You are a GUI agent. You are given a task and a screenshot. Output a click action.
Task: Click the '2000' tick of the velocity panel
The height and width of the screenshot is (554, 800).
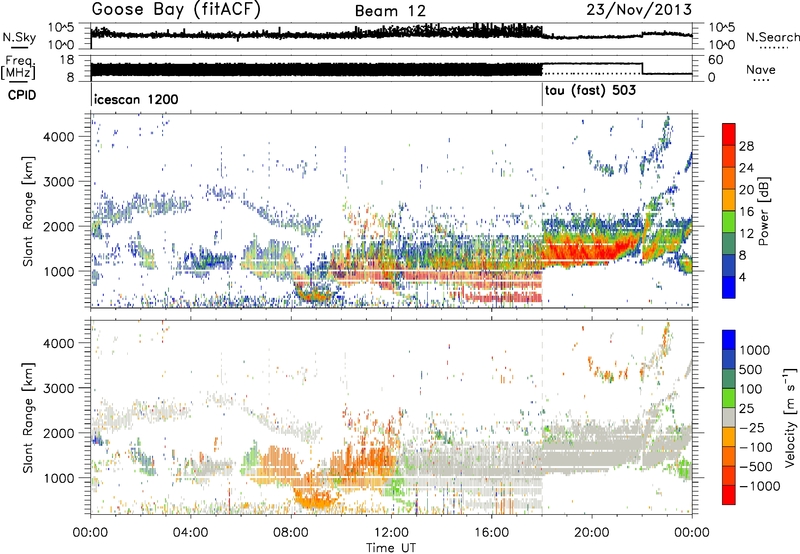58,433
